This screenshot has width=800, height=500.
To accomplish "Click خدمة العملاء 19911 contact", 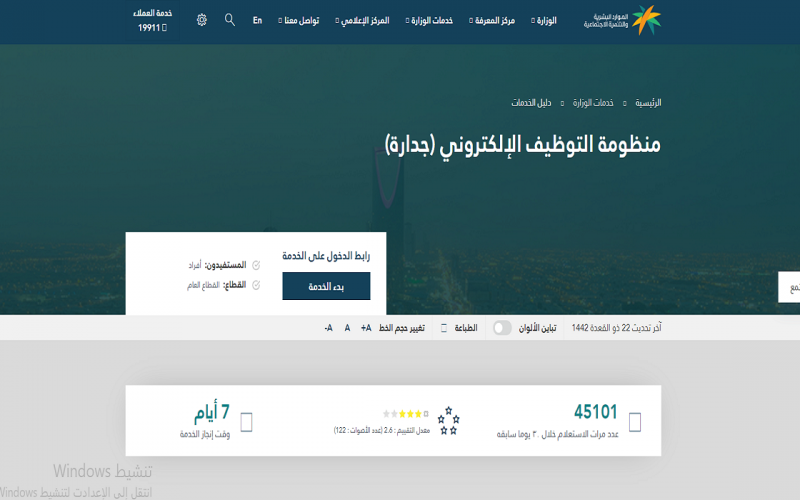I will (x=152, y=20).
